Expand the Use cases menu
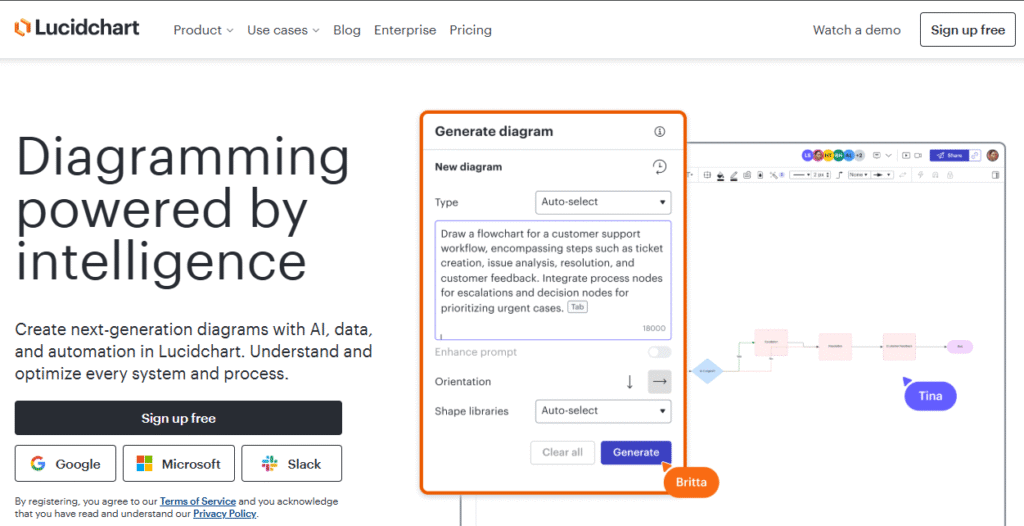The image size is (1024, 526). click(x=283, y=30)
